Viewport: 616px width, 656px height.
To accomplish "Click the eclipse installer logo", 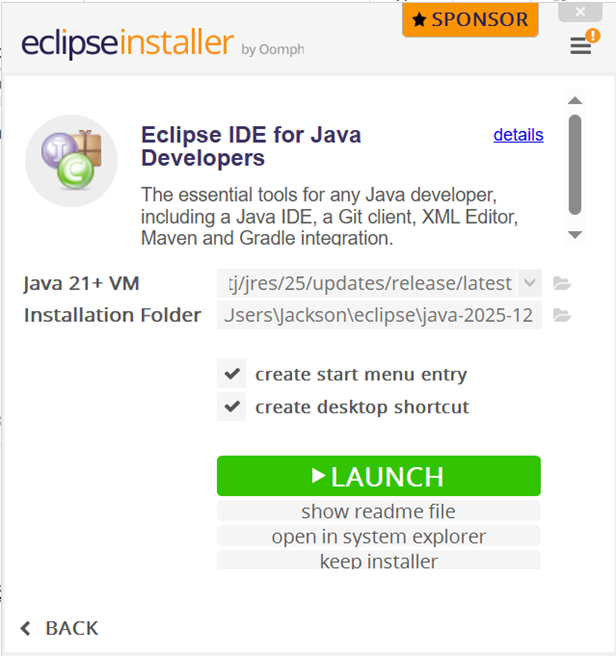I will 163,44.
